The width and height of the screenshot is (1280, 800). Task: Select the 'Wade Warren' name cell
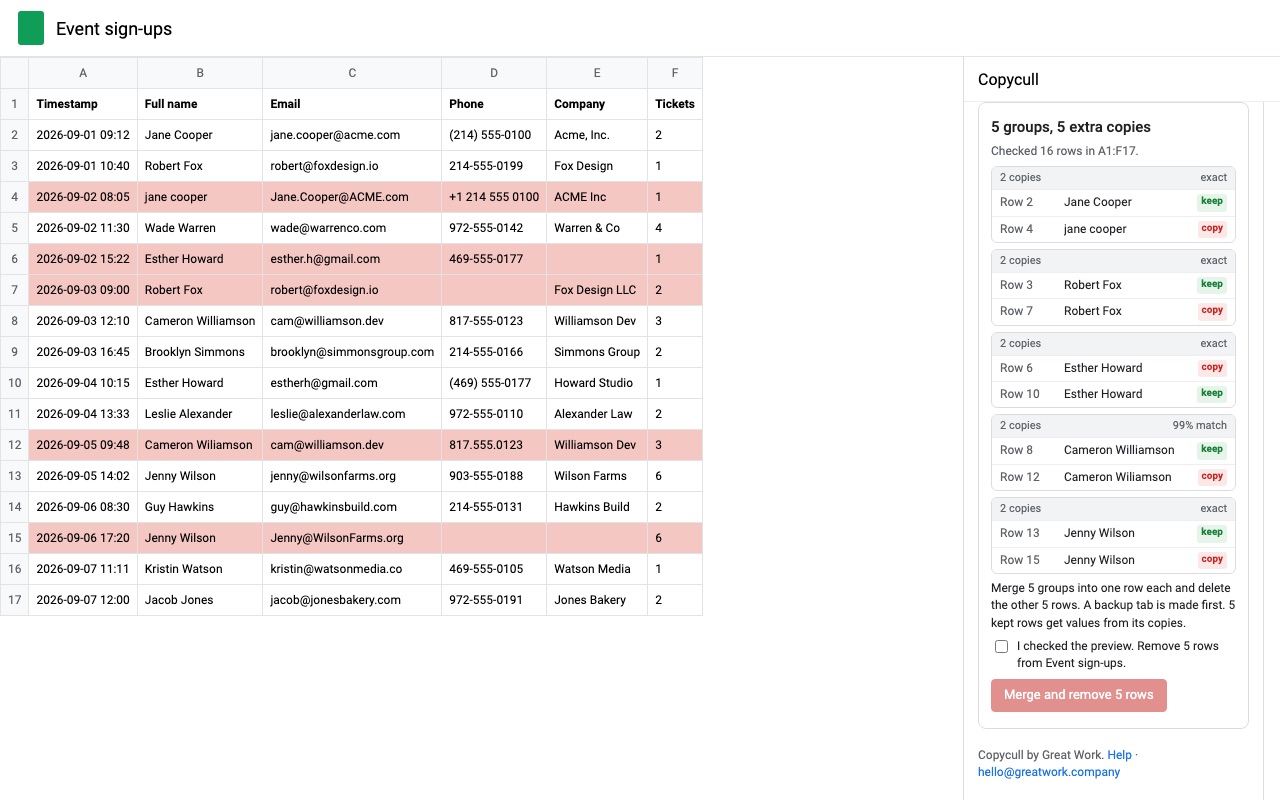coord(200,228)
